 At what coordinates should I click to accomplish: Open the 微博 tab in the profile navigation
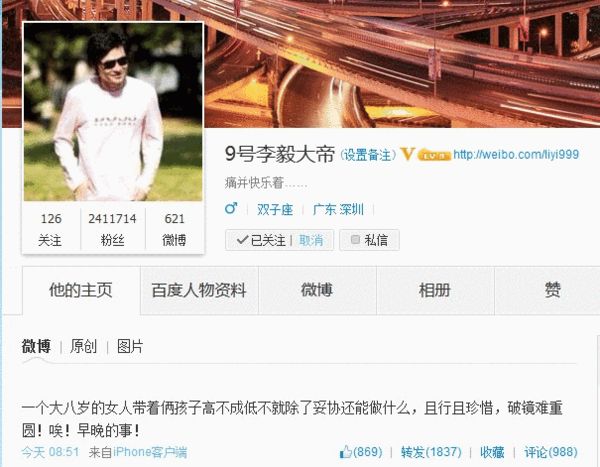[317, 291]
